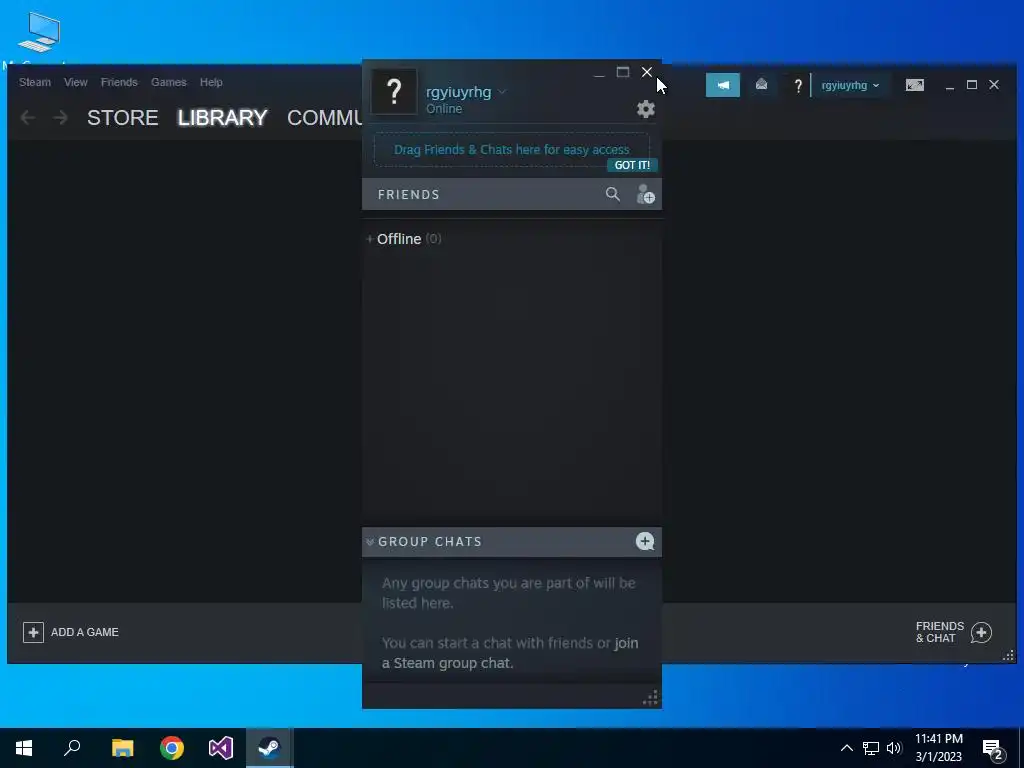Screen dimensions: 1024x768
Task: Click the main Steam window resize grip
Action: (x=1008, y=656)
